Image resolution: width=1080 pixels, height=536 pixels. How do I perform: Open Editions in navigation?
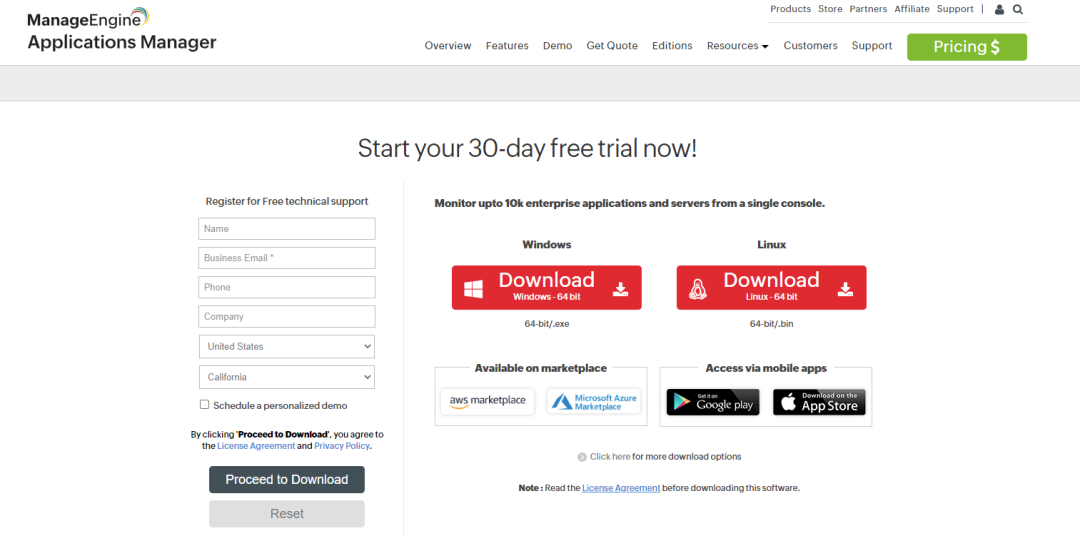[672, 45]
